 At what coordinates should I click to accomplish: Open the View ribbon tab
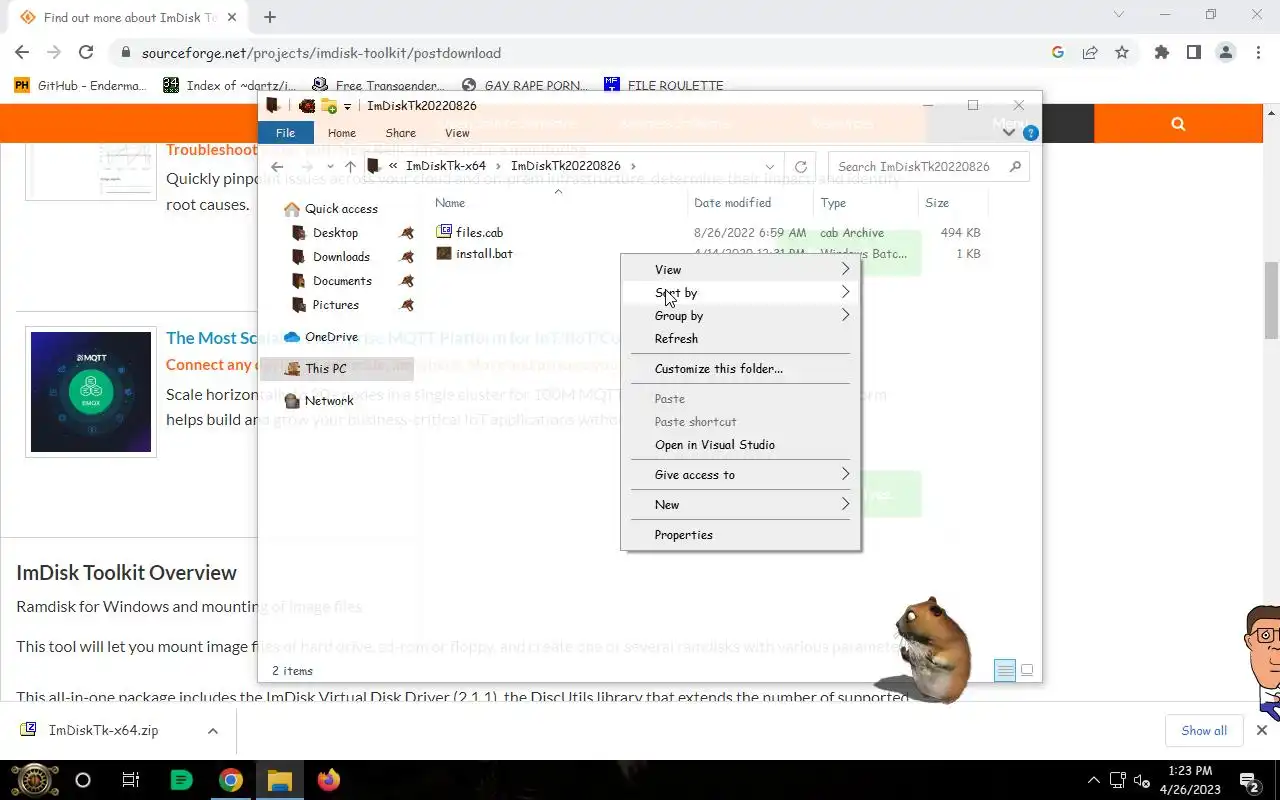[457, 133]
